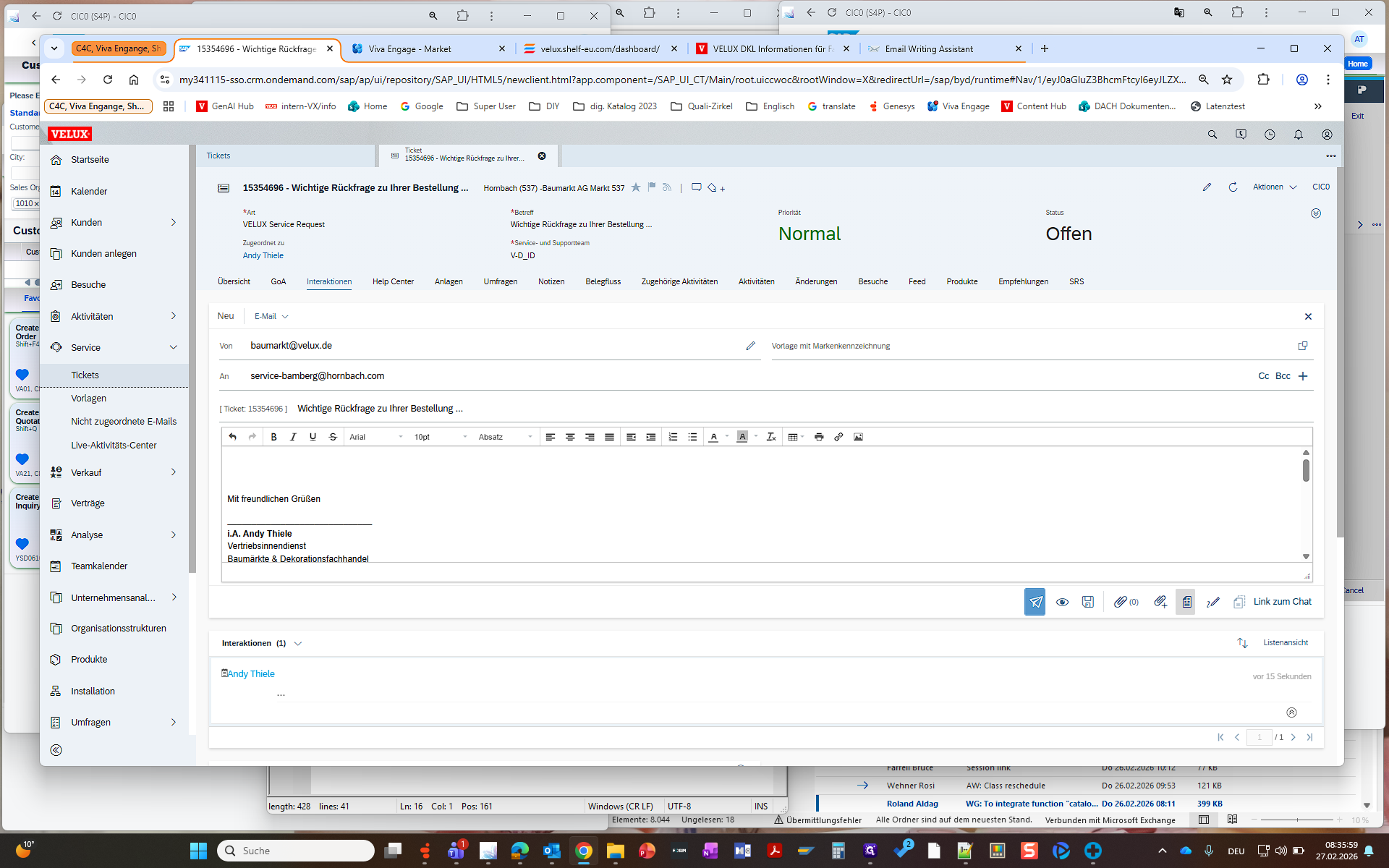Click Link zum Chat button
This screenshot has height=868, width=1389.
[1281, 602]
